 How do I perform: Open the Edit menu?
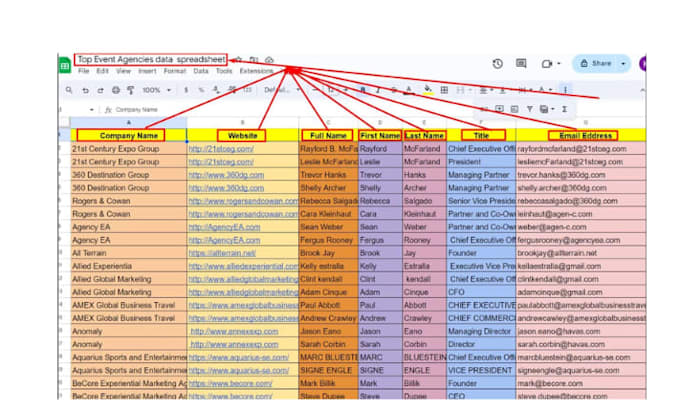pos(102,71)
